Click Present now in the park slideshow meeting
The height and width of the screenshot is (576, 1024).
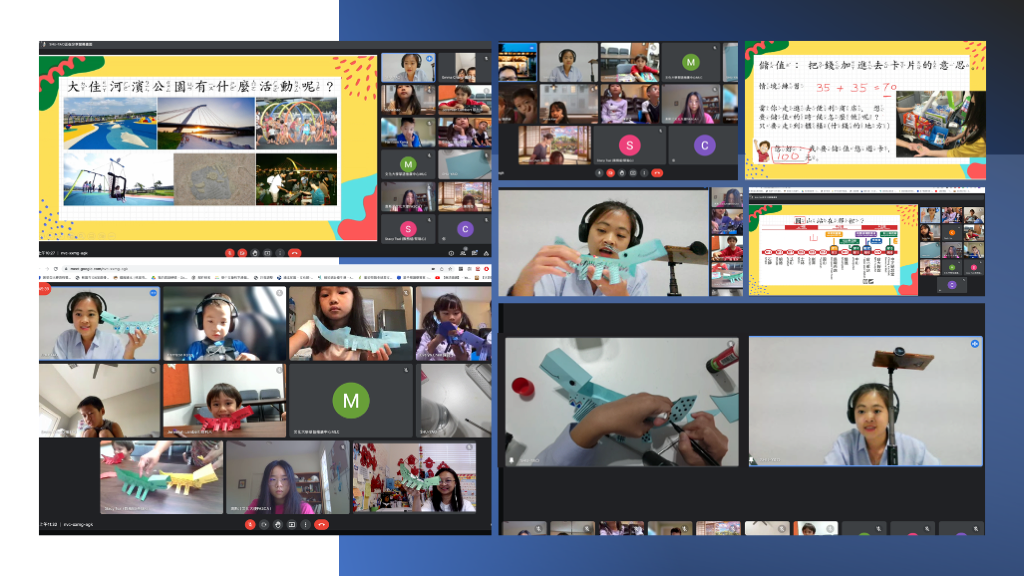[267, 253]
